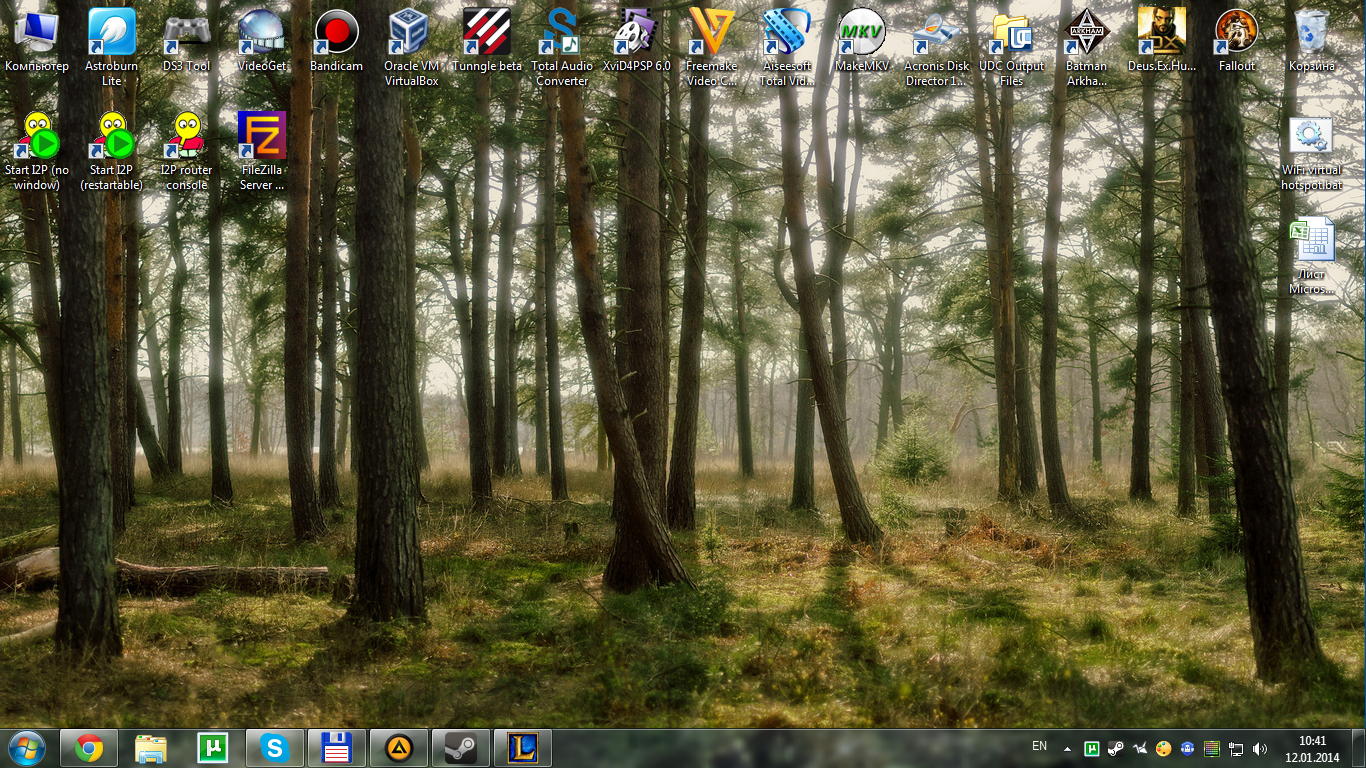Open the EN language selector
Viewport: 1366px width, 768px height.
[x=1039, y=746]
